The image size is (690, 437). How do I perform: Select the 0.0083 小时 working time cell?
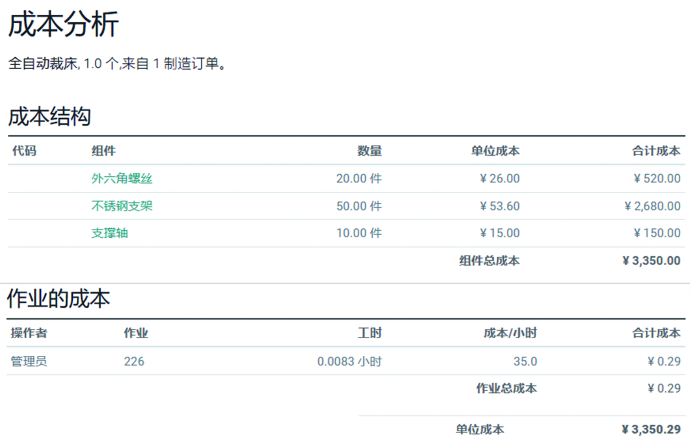(x=349, y=361)
